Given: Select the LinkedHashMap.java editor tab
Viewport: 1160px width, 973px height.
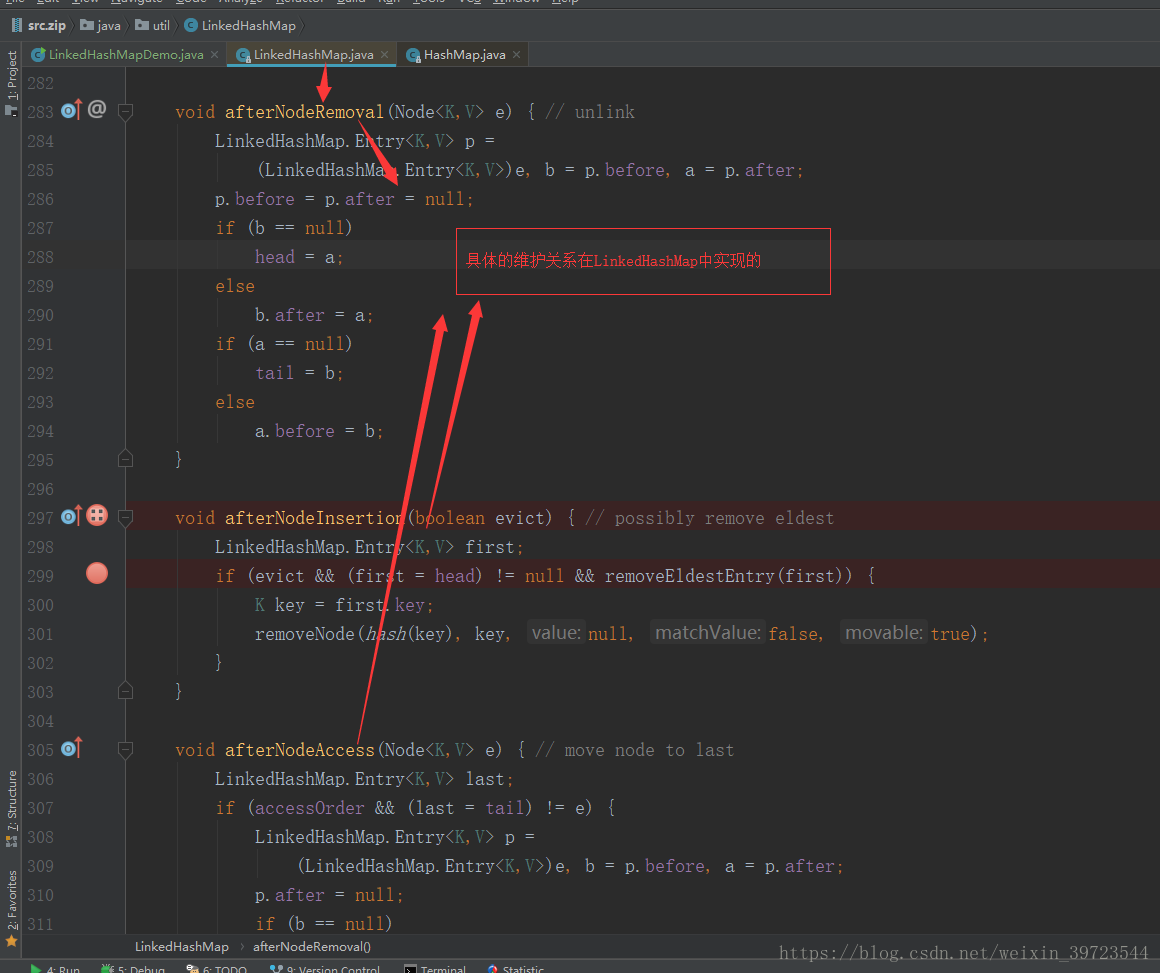Looking at the screenshot, I should point(313,55).
